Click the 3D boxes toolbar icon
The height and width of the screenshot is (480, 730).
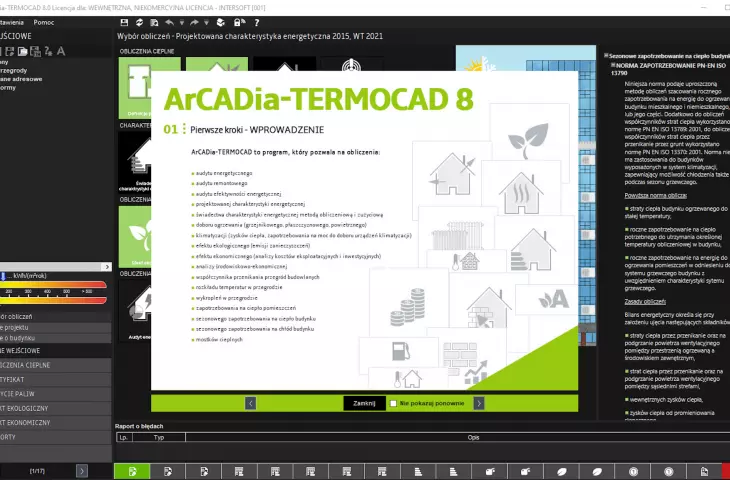[x=221, y=22]
